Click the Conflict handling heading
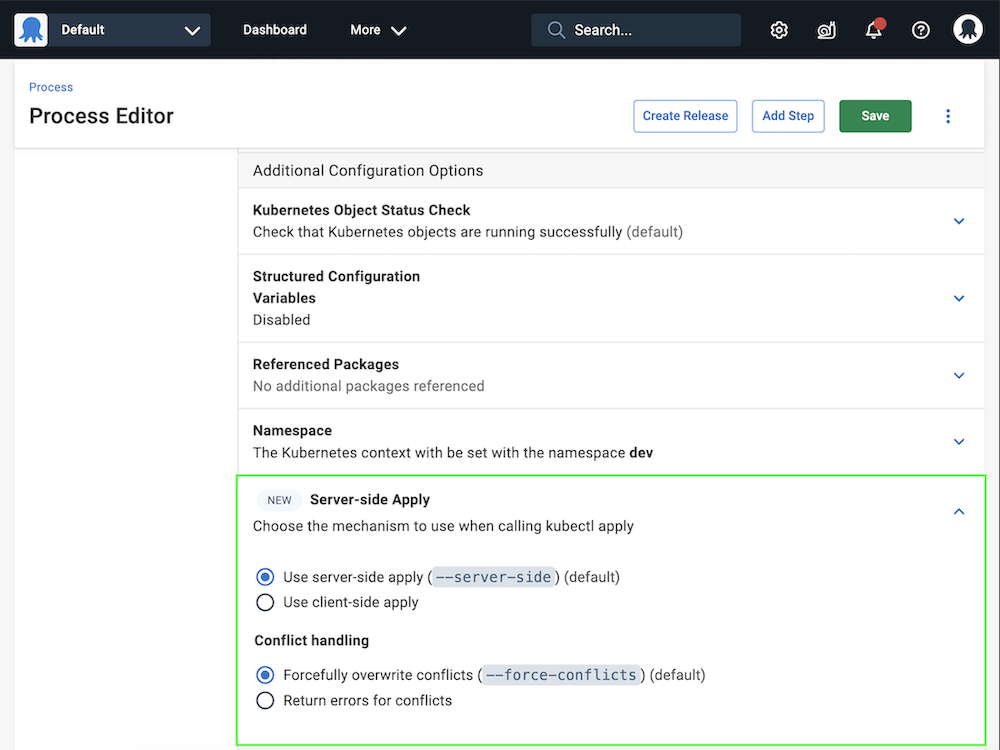1000x750 pixels. coord(311,640)
